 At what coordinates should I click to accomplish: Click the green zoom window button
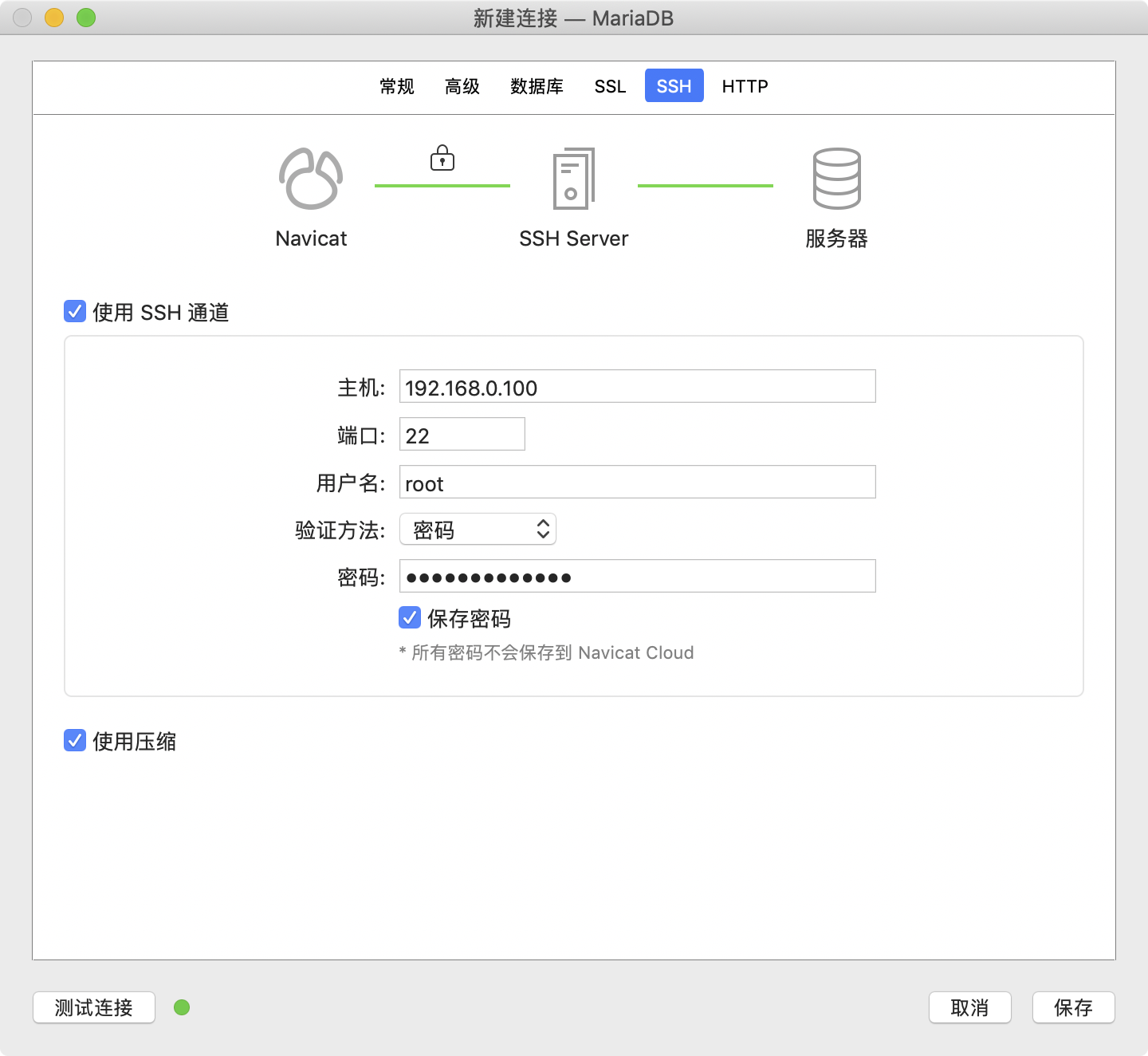tap(86, 18)
